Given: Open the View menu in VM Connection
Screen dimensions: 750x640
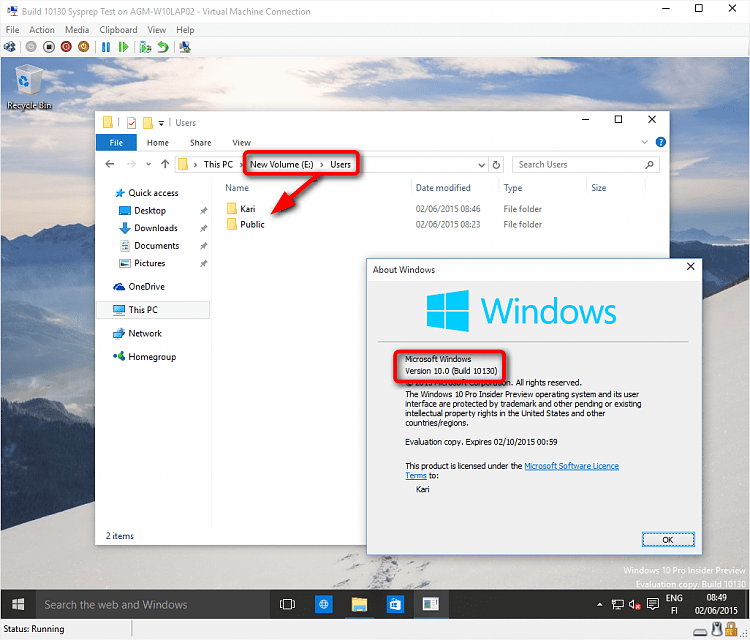Looking at the screenshot, I should pos(156,30).
